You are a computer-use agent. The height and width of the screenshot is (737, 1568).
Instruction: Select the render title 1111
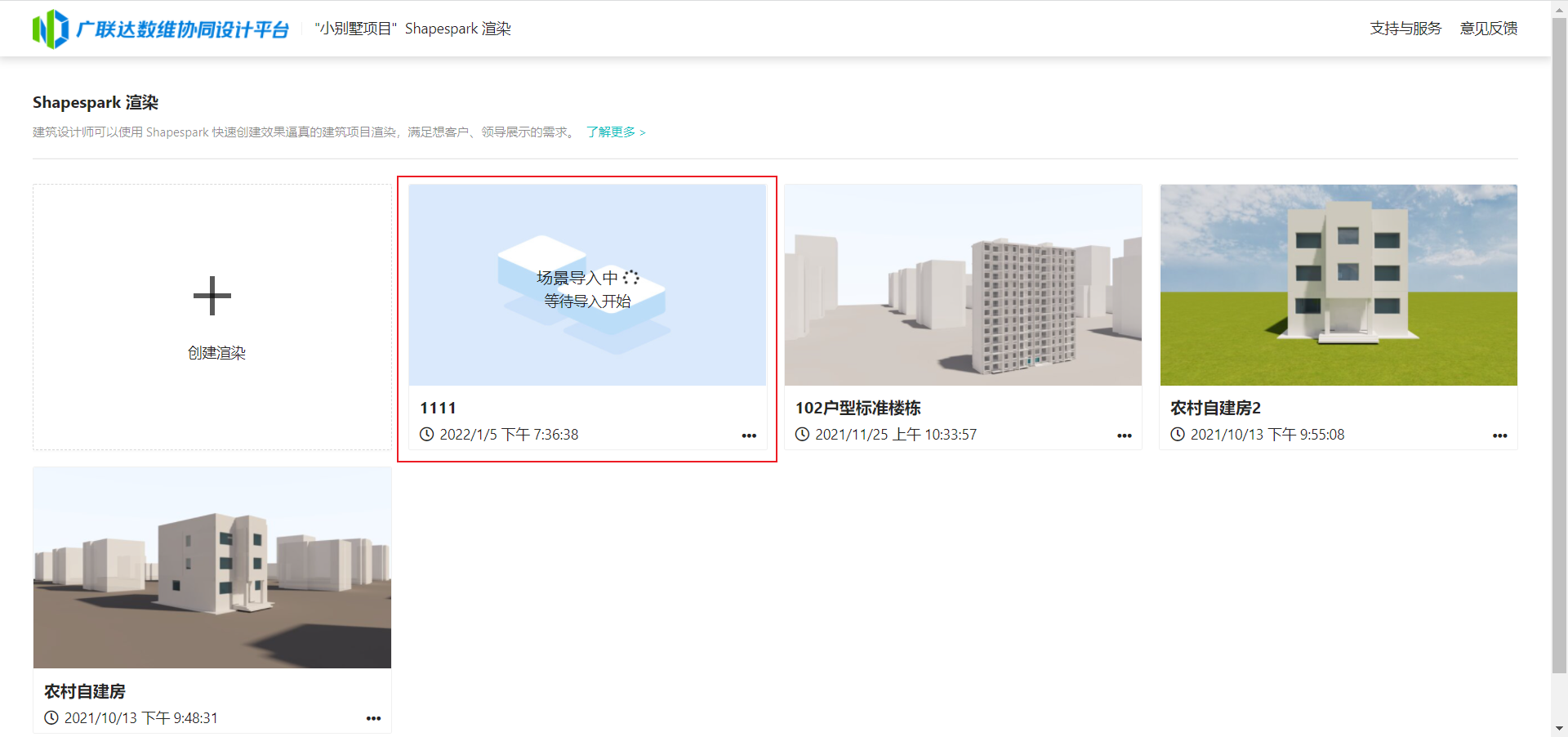coord(439,408)
